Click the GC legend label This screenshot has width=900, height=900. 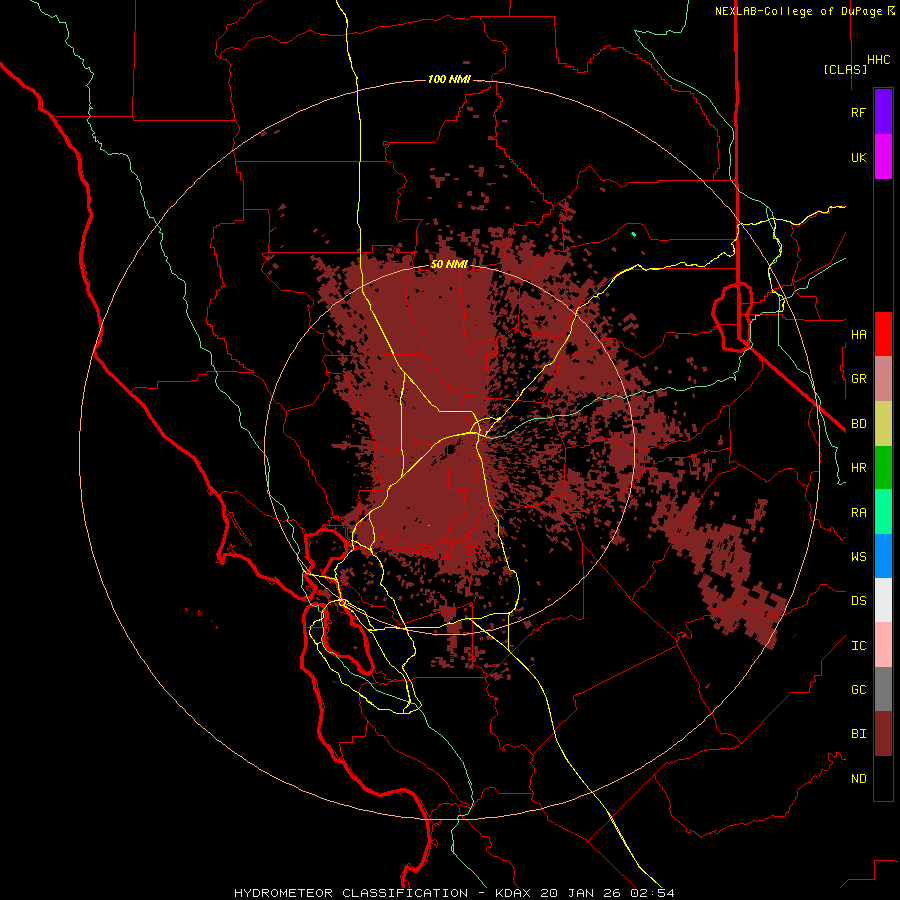tap(859, 690)
